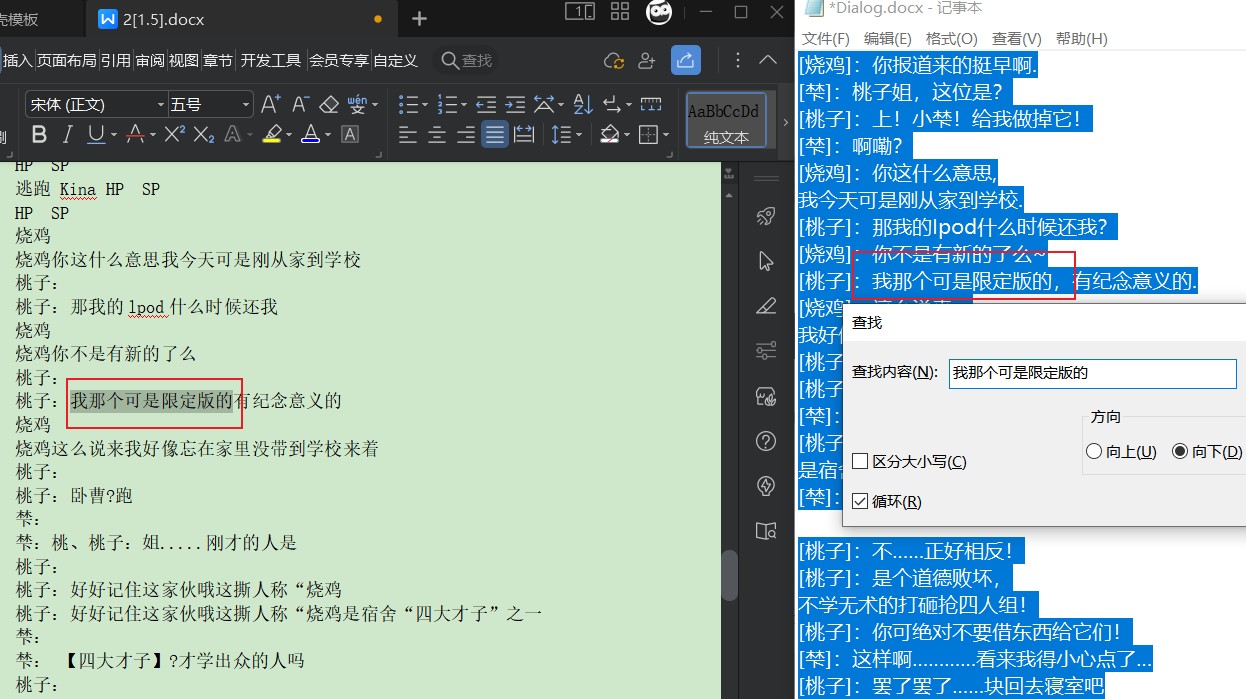Expand the numbered list style dropdown arrow
This screenshot has height=699, width=1246.
465,105
